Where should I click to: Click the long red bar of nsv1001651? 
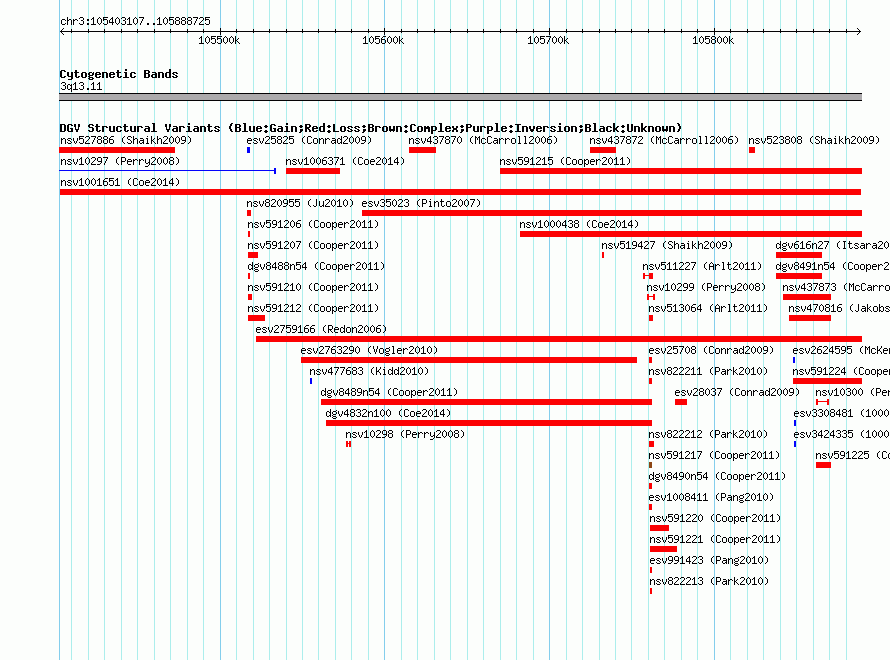[x=460, y=192]
